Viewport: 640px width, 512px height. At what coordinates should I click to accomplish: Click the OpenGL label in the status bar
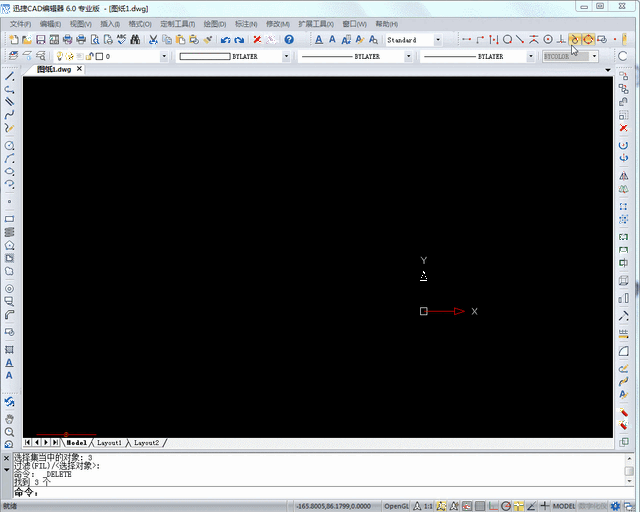pos(396,506)
